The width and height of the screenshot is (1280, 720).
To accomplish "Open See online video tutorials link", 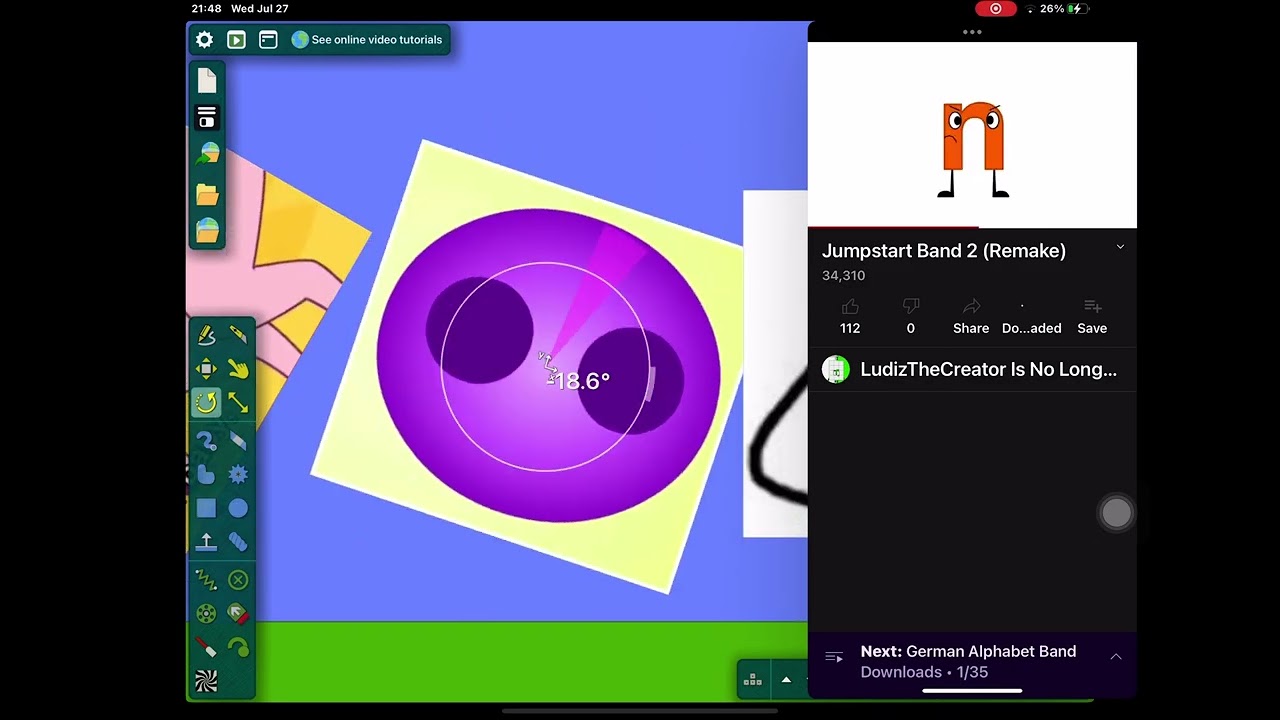I will tap(367, 40).
